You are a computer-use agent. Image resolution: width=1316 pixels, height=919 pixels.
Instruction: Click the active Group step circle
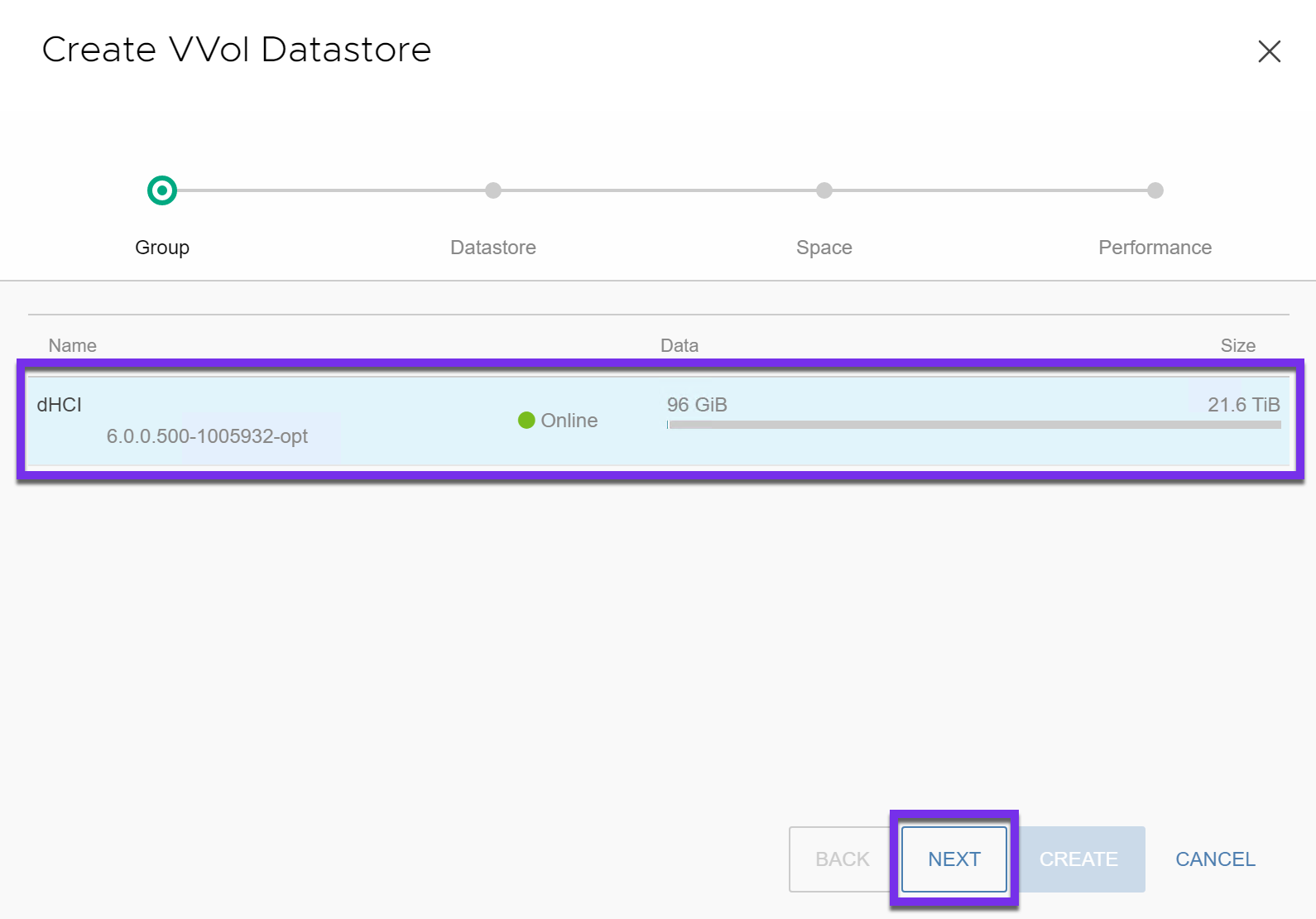click(162, 190)
